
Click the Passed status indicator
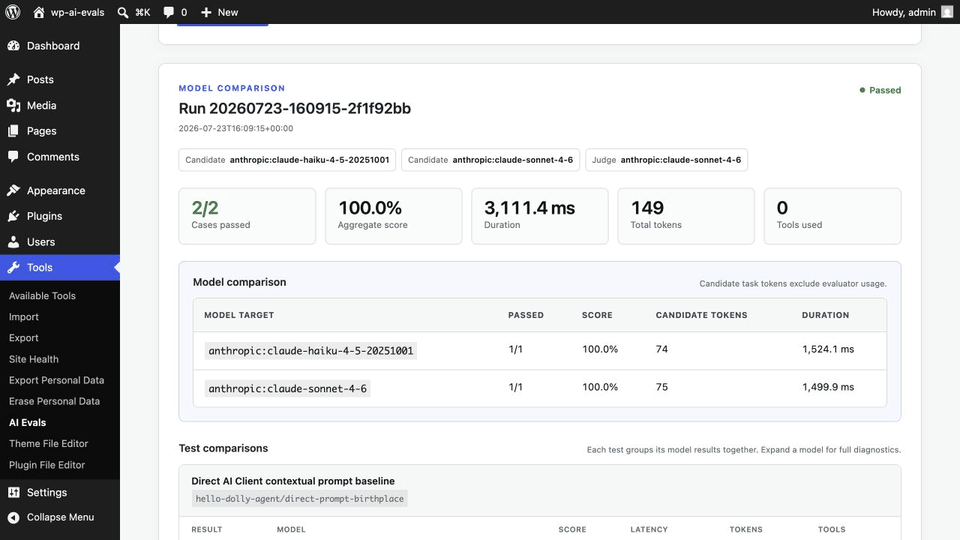(880, 90)
